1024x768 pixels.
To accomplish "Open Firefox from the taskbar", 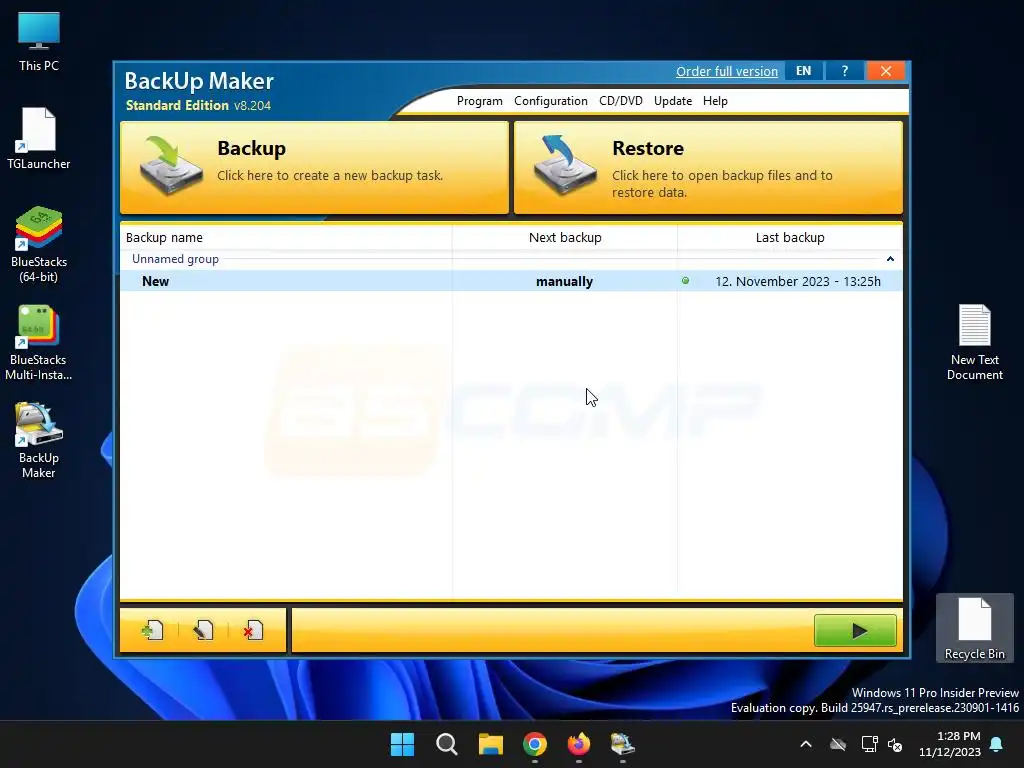I will click(x=579, y=744).
